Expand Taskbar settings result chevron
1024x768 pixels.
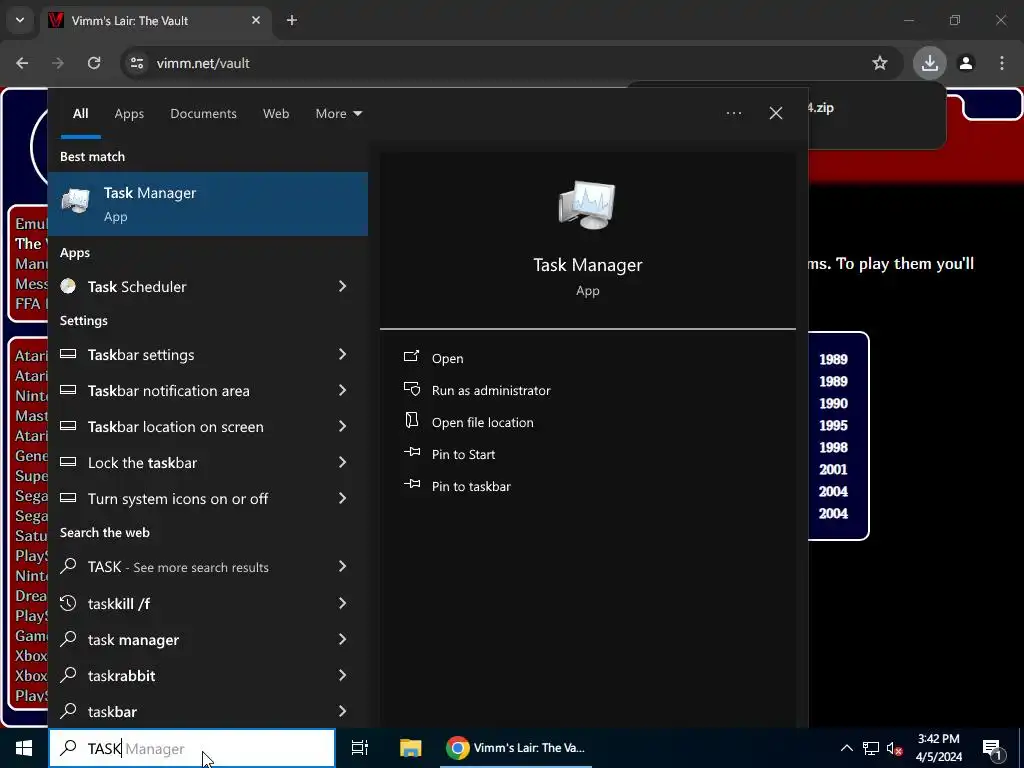coord(342,354)
